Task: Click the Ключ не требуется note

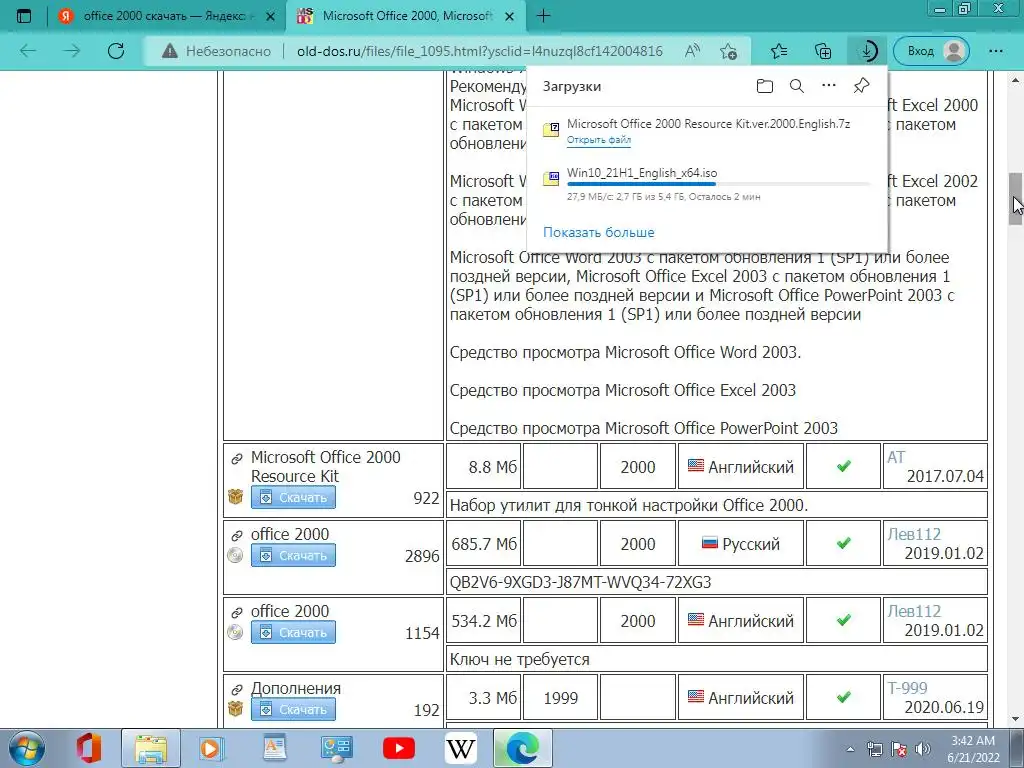Action: [x=520, y=659]
